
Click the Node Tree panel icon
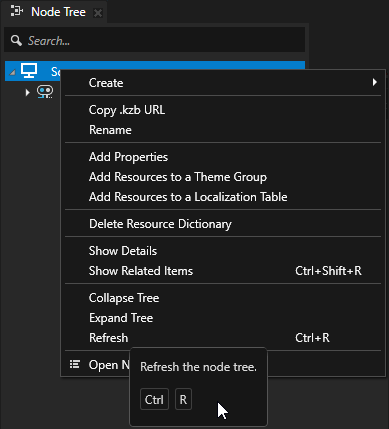[16, 12]
